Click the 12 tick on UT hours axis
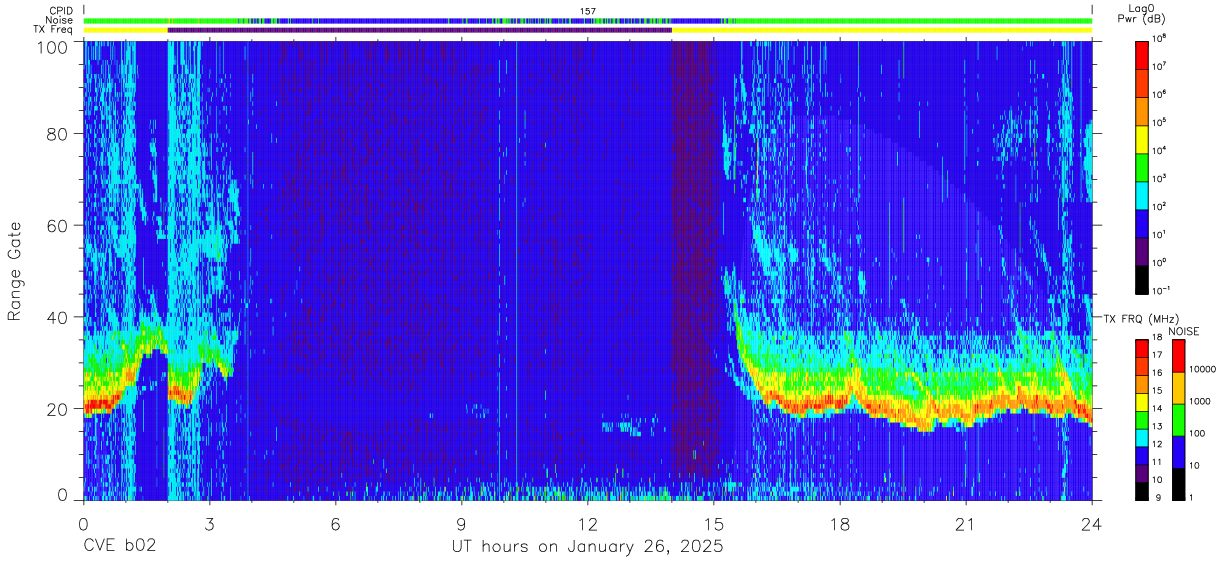This screenshot has height=567, width=1228. pyautogui.click(x=588, y=524)
